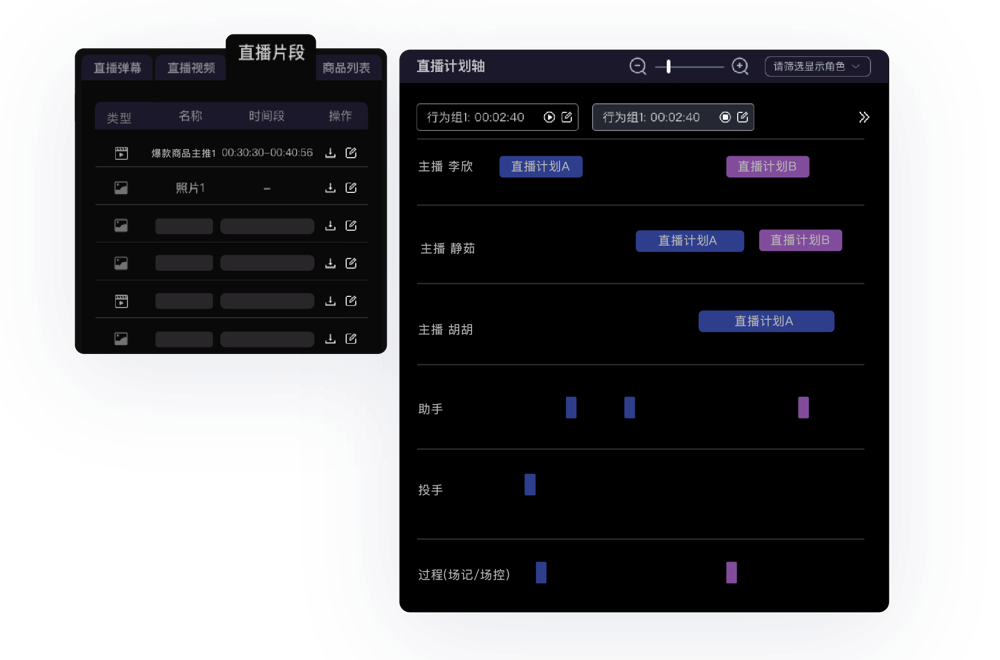The image size is (1000, 660).
Task: Stop the second 行为组1 behavior group
Action: click(725, 117)
